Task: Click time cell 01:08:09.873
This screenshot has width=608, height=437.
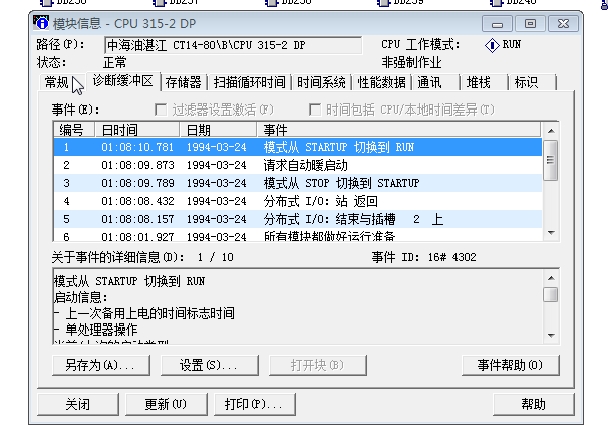Action: [x=138, y=165]
